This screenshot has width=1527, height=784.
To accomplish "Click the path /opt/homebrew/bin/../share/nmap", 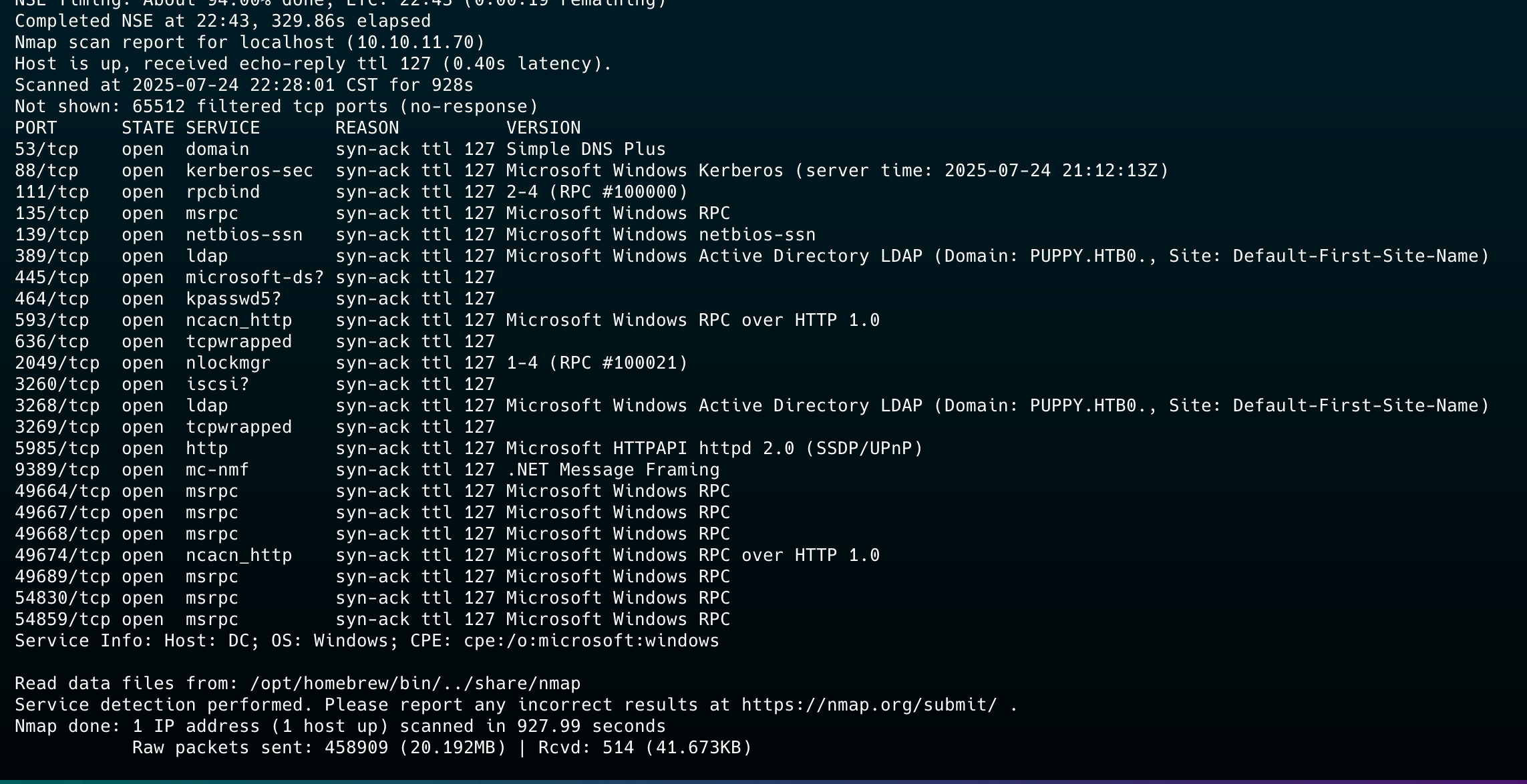I will point(415,684).
